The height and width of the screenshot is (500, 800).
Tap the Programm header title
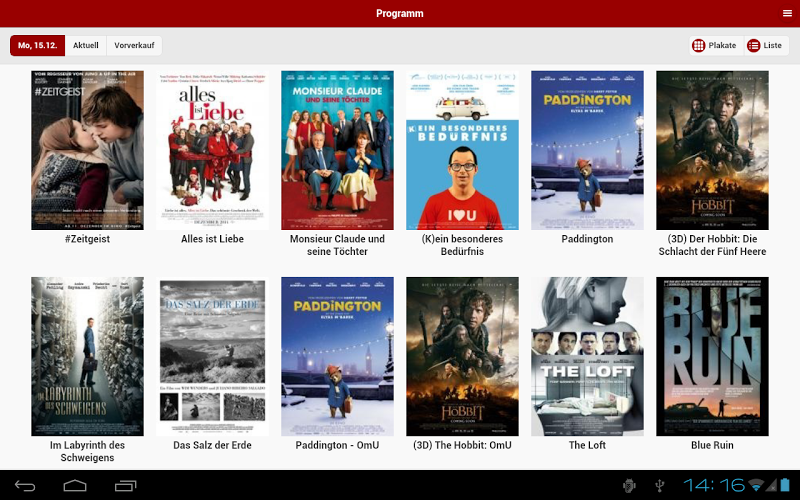399,14
